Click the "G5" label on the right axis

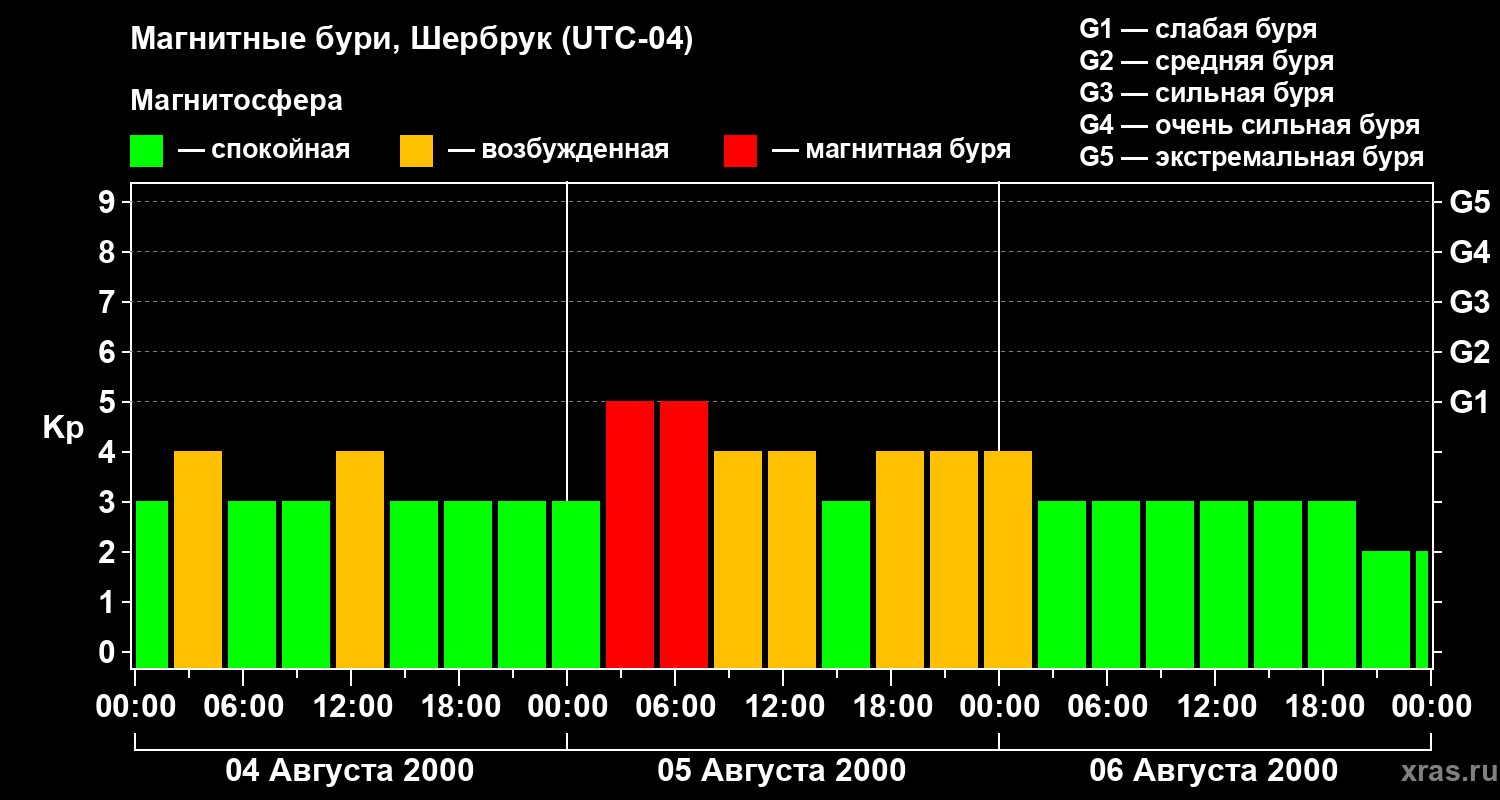click(x=1469, y=202)
